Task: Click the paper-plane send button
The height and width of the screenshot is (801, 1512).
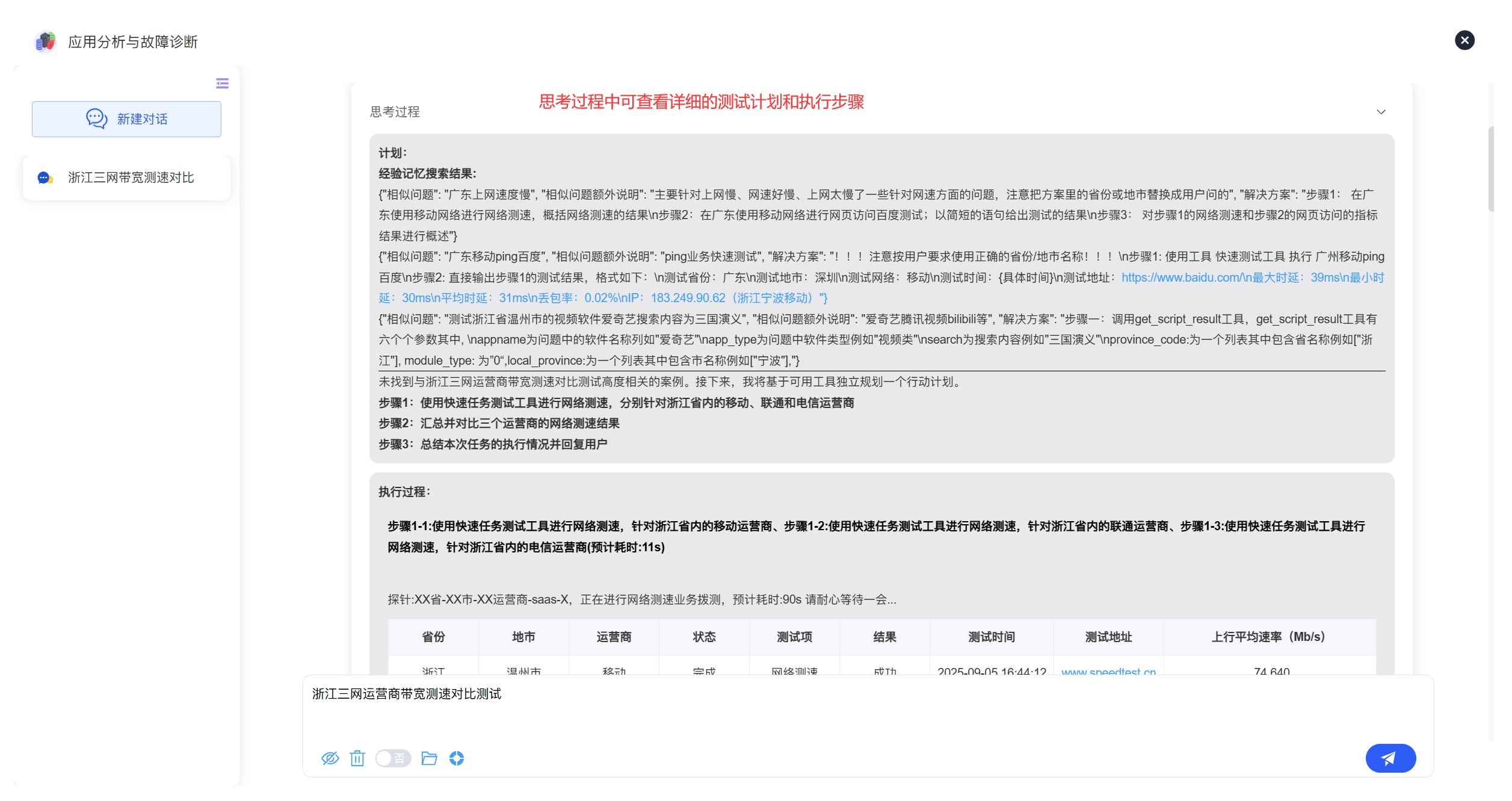Action: click(x=1390, y=758)
